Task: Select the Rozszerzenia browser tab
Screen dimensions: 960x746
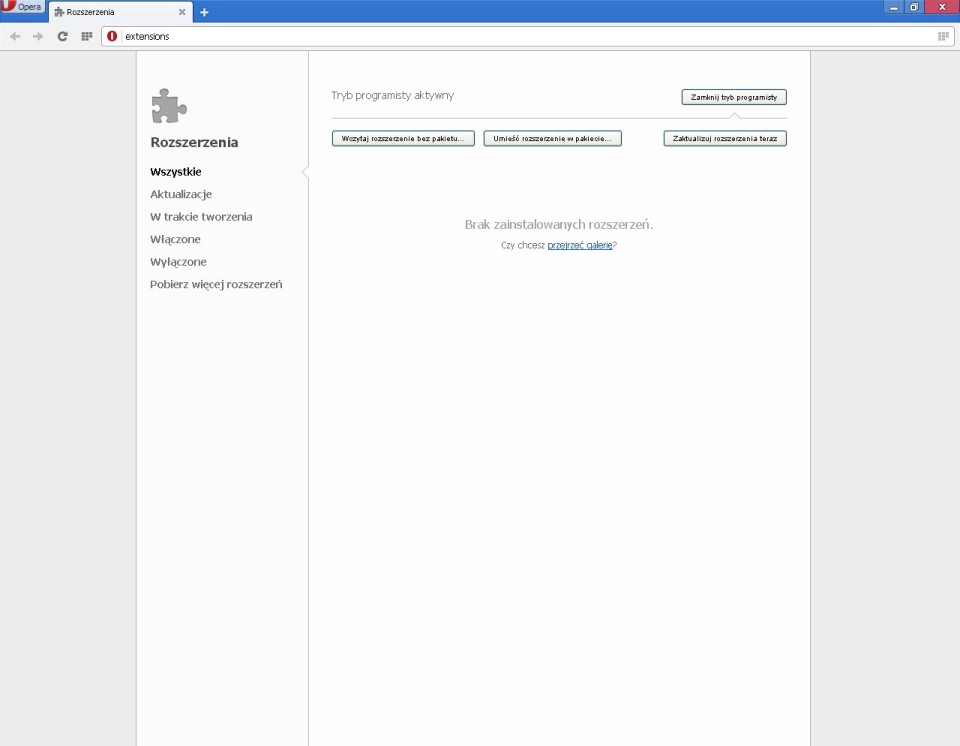Action: pyautogui.click(x=120, y=12)
